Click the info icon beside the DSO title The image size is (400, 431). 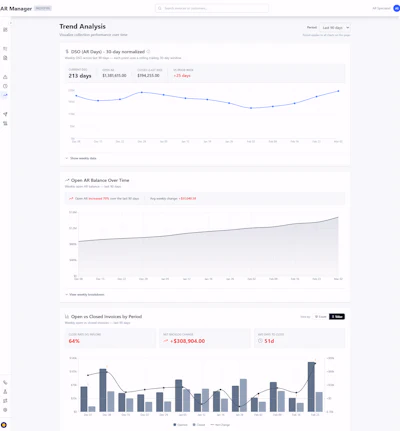(148, 52)
